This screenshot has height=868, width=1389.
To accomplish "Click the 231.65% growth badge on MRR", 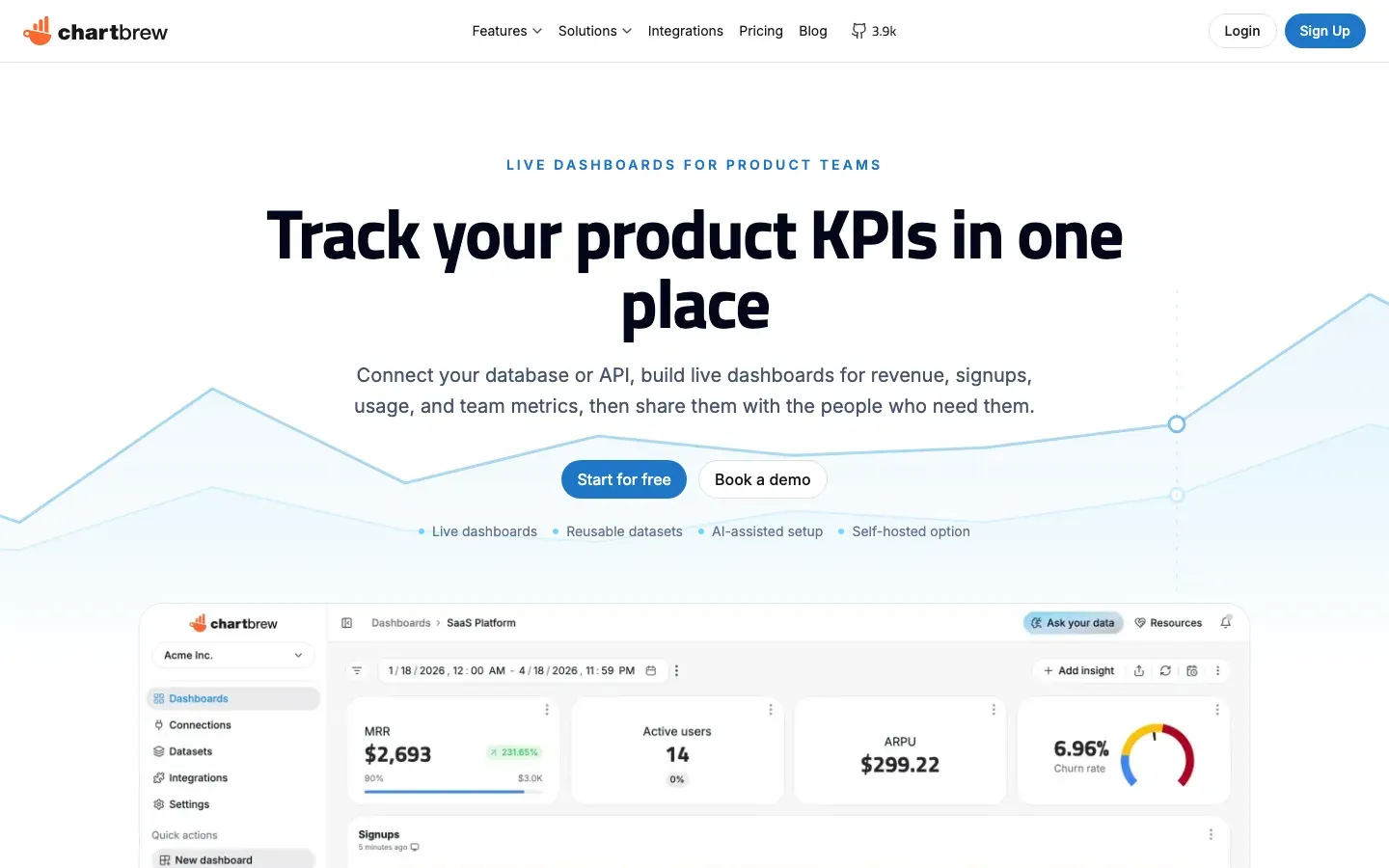I will point(514,752).
